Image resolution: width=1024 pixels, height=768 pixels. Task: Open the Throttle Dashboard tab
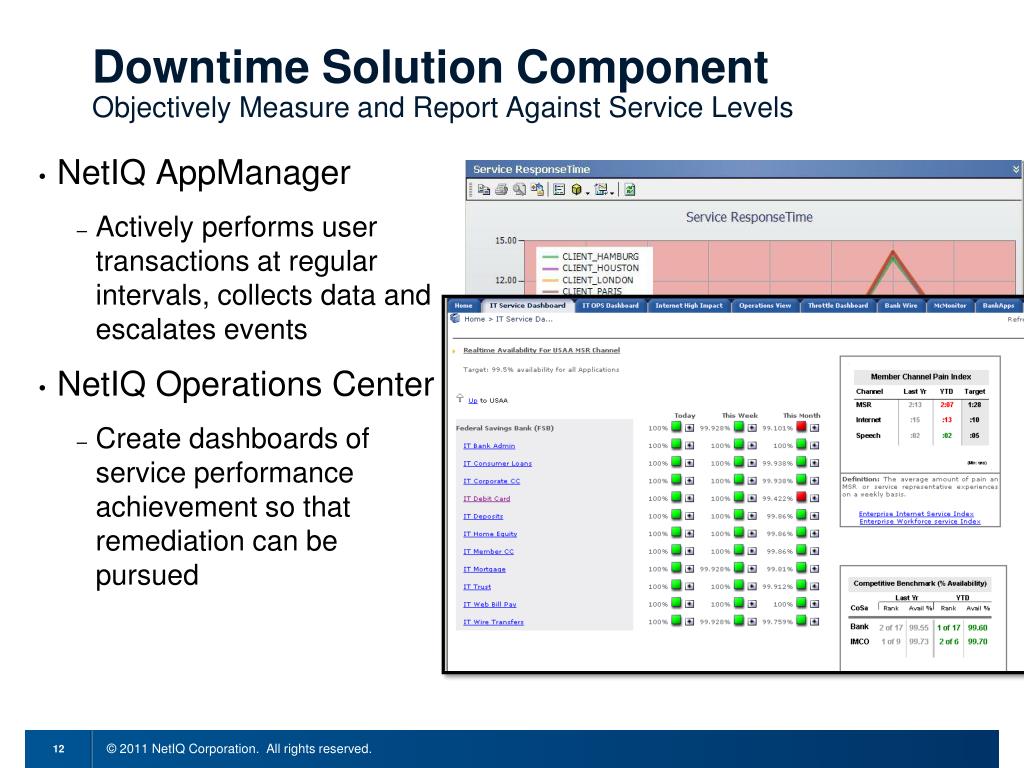838,306
